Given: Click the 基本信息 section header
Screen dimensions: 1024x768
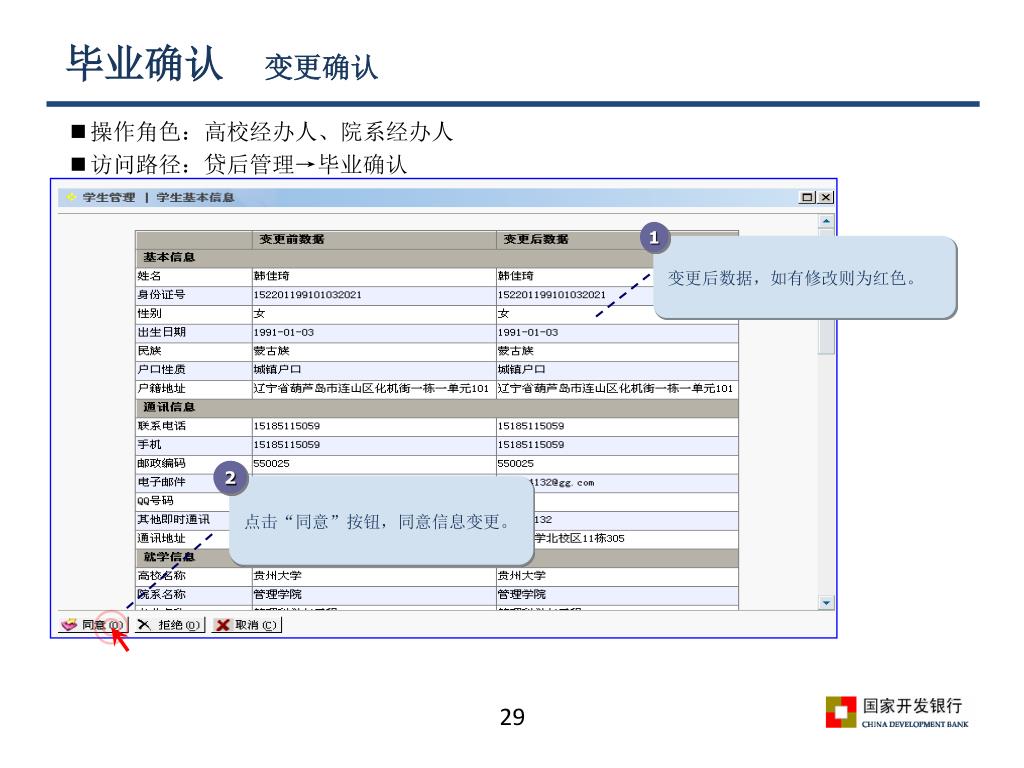Looking at the screenshot, I should coord(169,257).
